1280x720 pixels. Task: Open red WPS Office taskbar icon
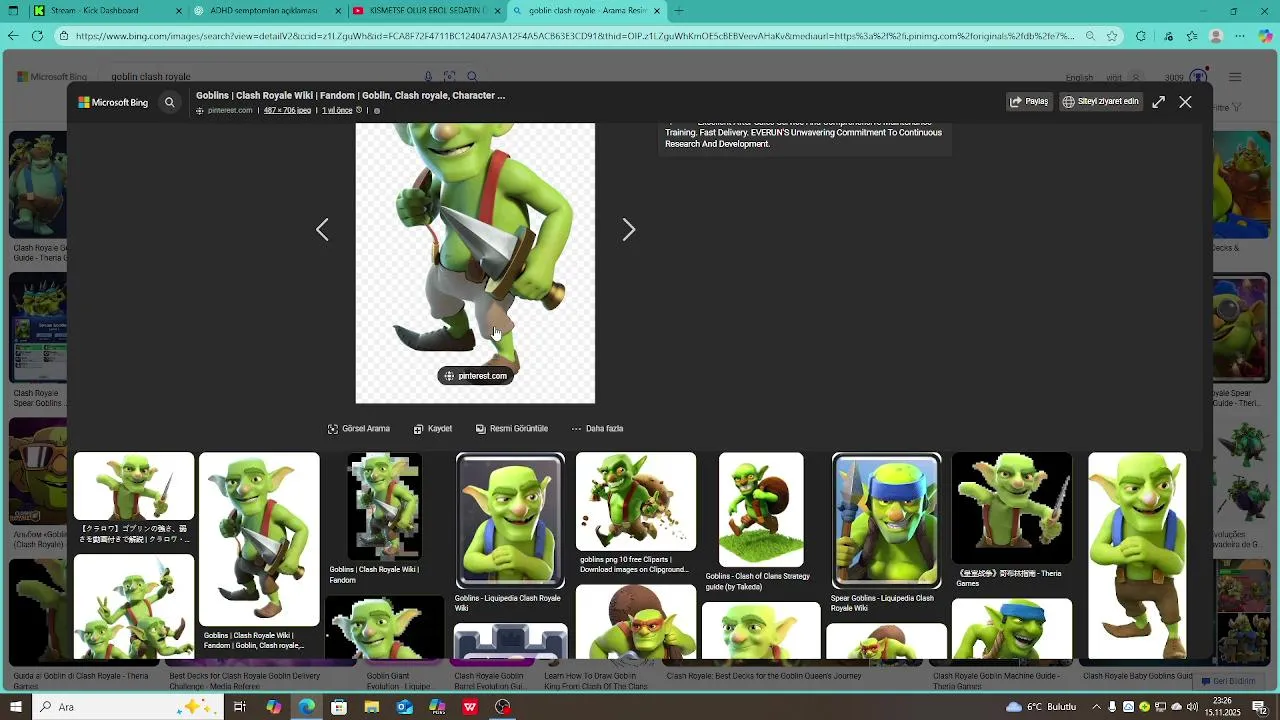(x=470, y=707)
